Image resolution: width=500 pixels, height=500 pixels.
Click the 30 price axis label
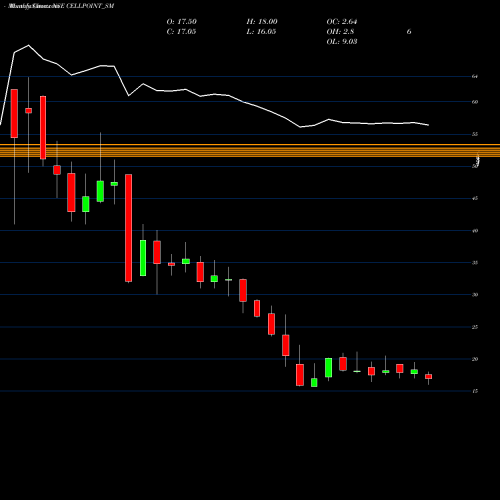click(475, 295)
